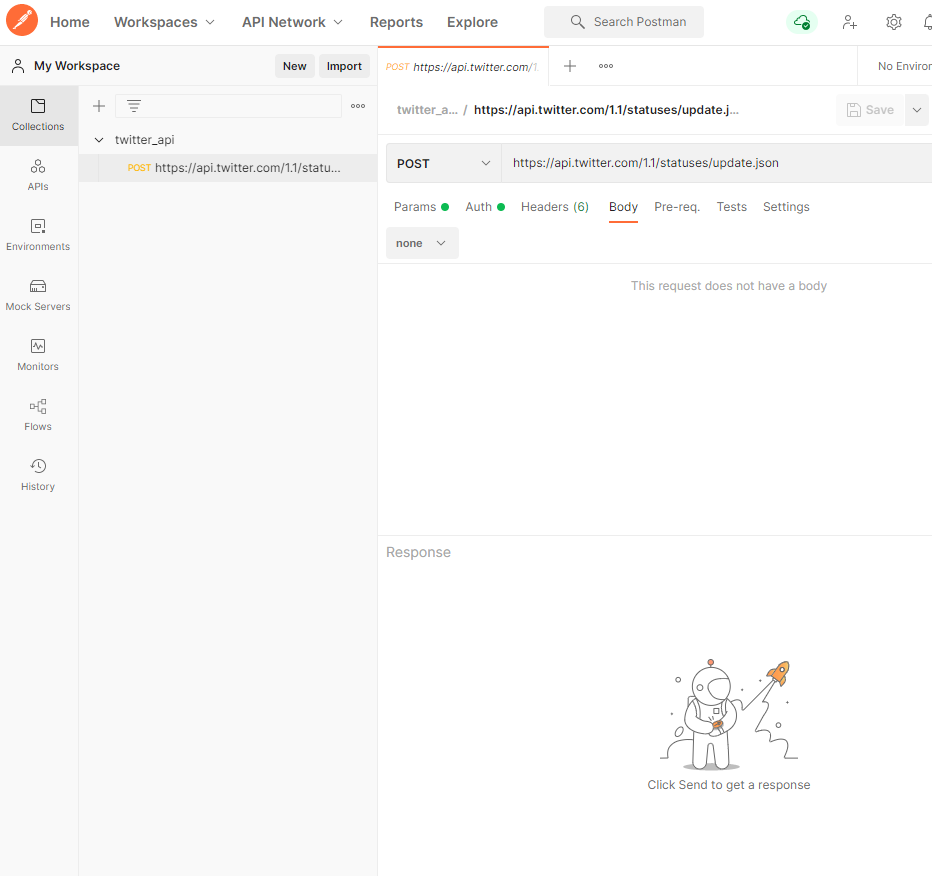932x876 pixels.
Task: Click the Response section heading
Action: tap(418, 552)
